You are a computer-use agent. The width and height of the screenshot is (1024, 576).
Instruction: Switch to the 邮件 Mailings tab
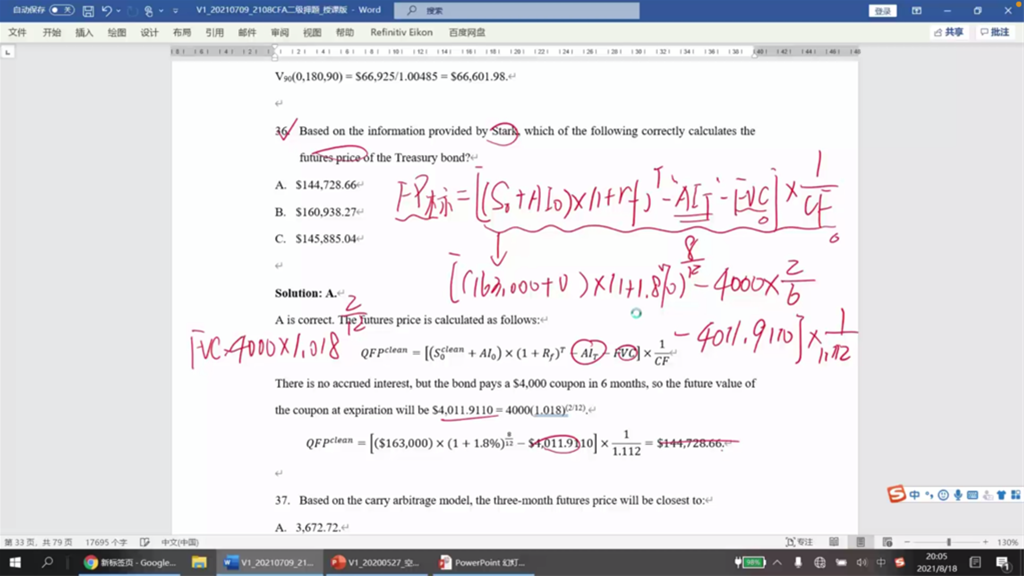248,32
